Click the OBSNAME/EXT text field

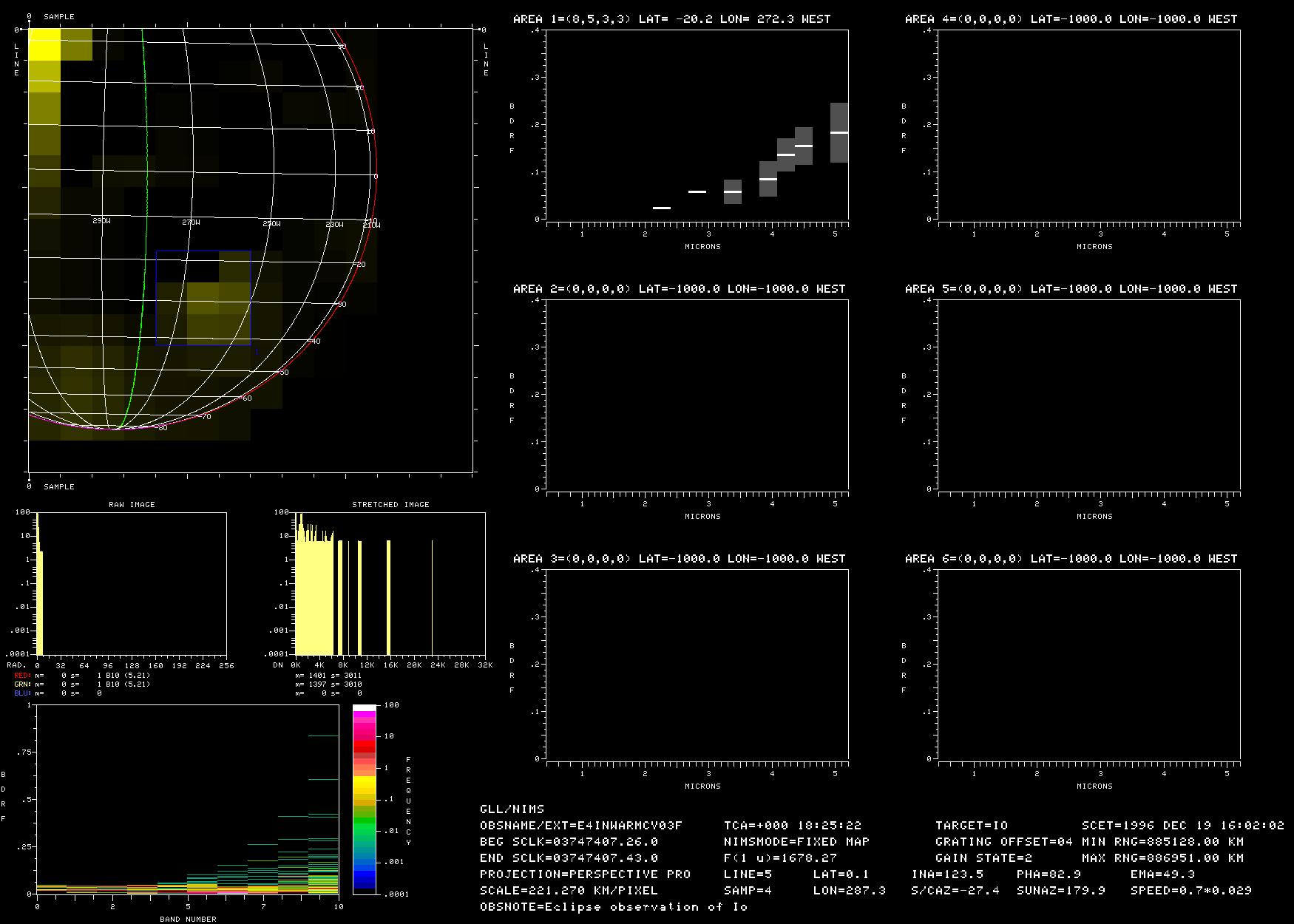tap(580, 826)
